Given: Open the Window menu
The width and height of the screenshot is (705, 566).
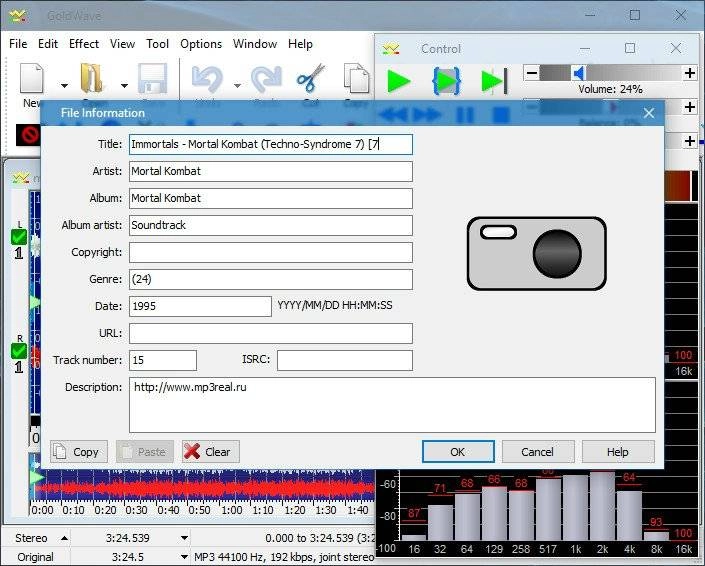Looking at the screenshot, I should coord(255,44).
